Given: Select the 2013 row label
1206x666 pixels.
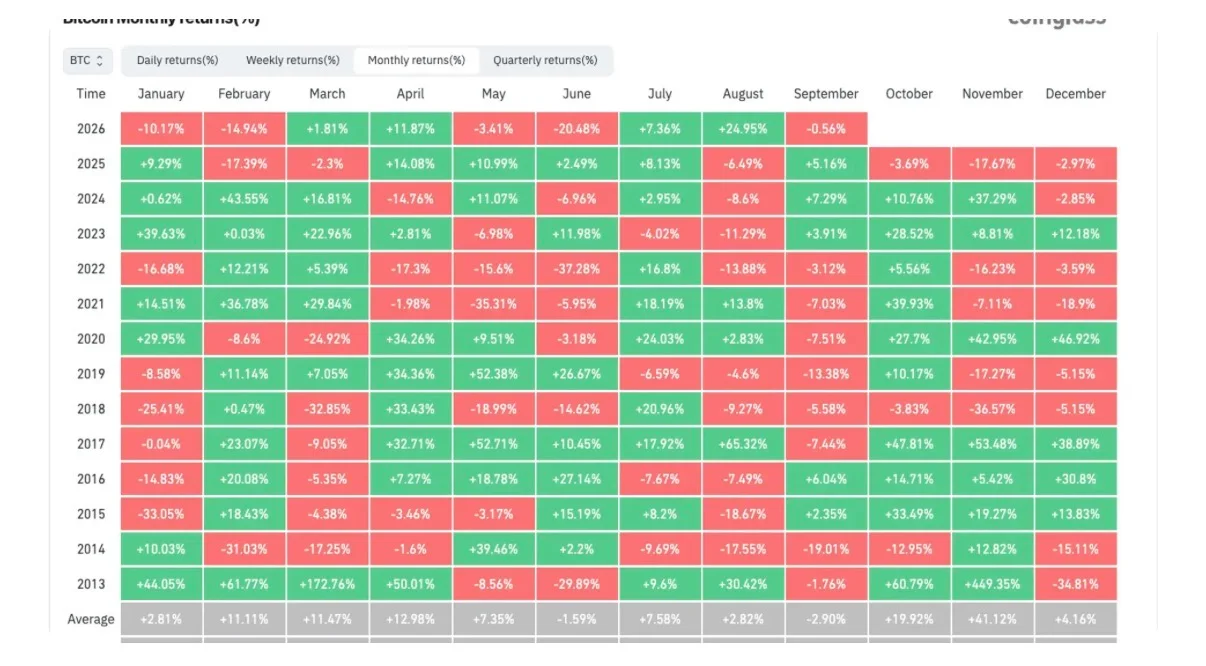Looking at the screenshot, I should point(91,584).
